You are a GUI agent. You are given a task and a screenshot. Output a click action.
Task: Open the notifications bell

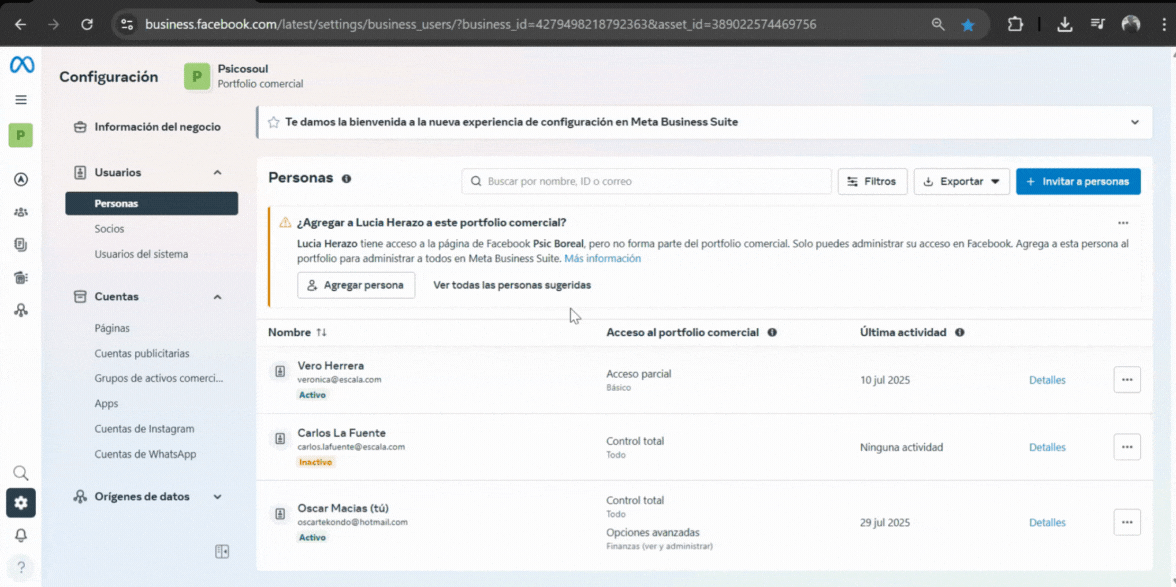coord(21,535)
